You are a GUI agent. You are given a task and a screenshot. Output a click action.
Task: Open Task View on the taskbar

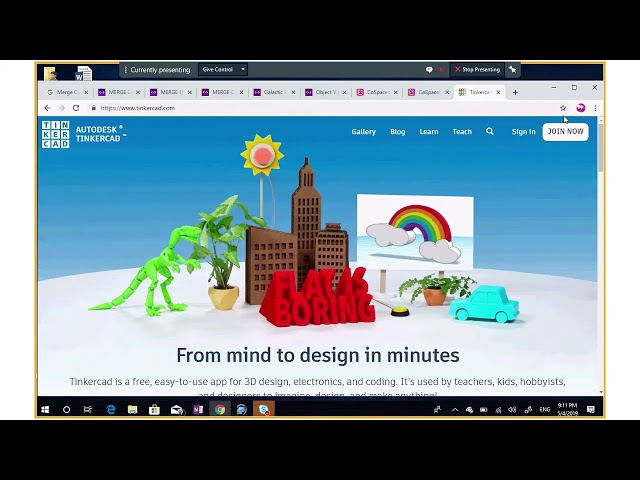click(x=88, y=409)
